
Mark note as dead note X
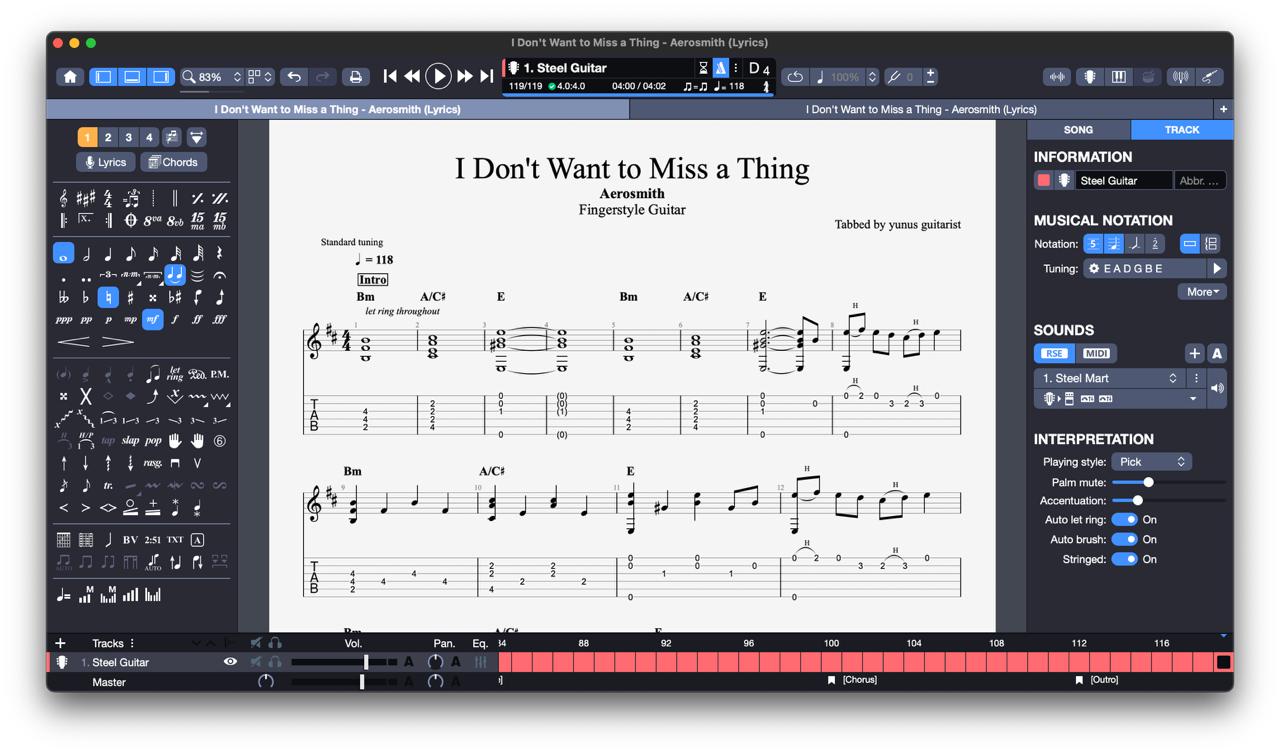[86, 397]
